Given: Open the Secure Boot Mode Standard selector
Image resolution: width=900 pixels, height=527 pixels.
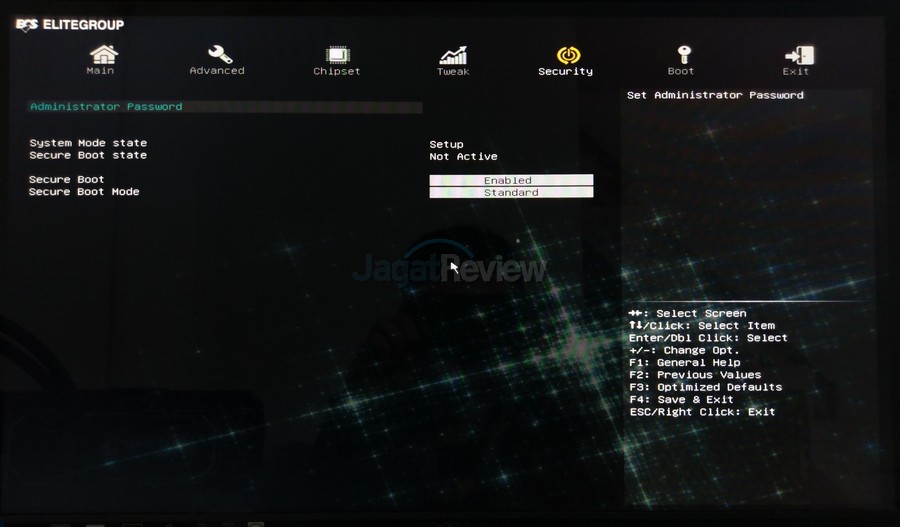Looking at the screenshot, I should (x=511, y=192).
